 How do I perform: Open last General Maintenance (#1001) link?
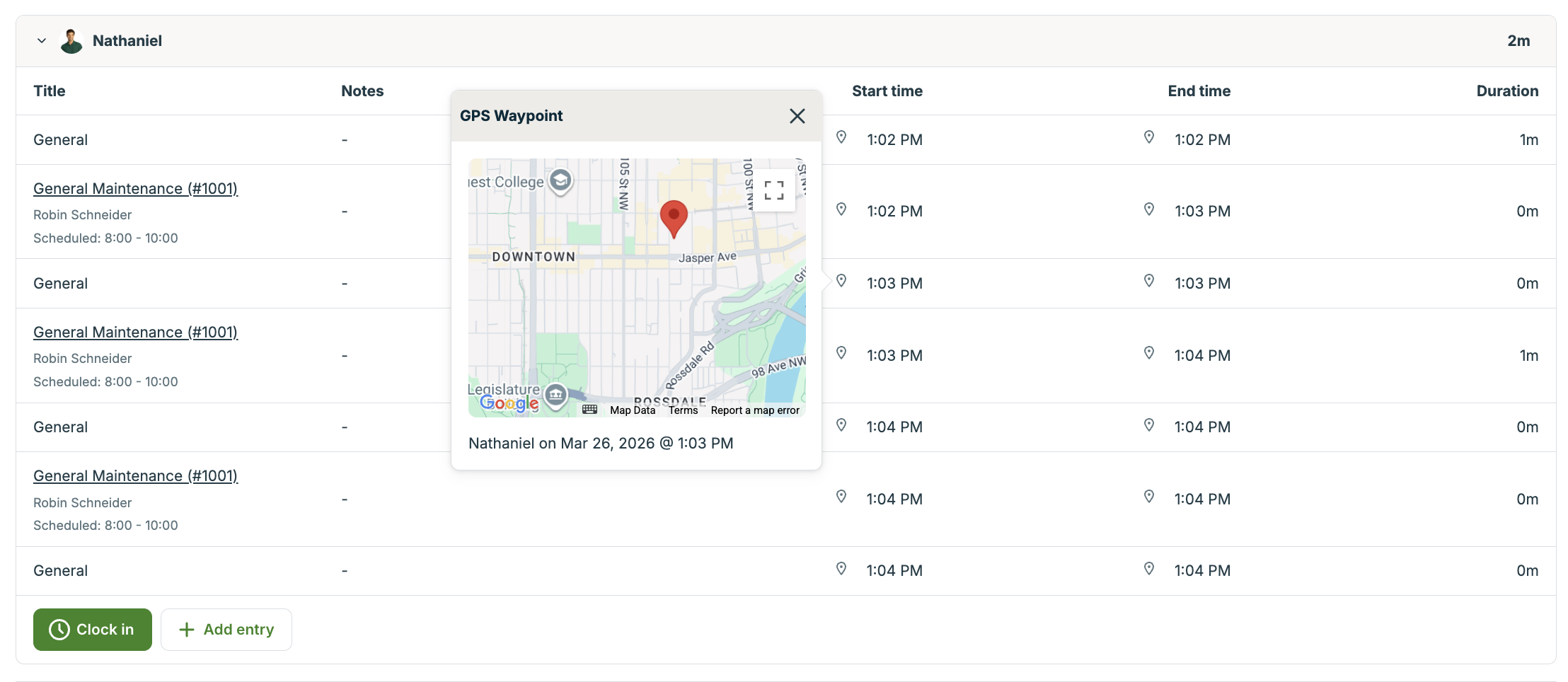point(135,476)
